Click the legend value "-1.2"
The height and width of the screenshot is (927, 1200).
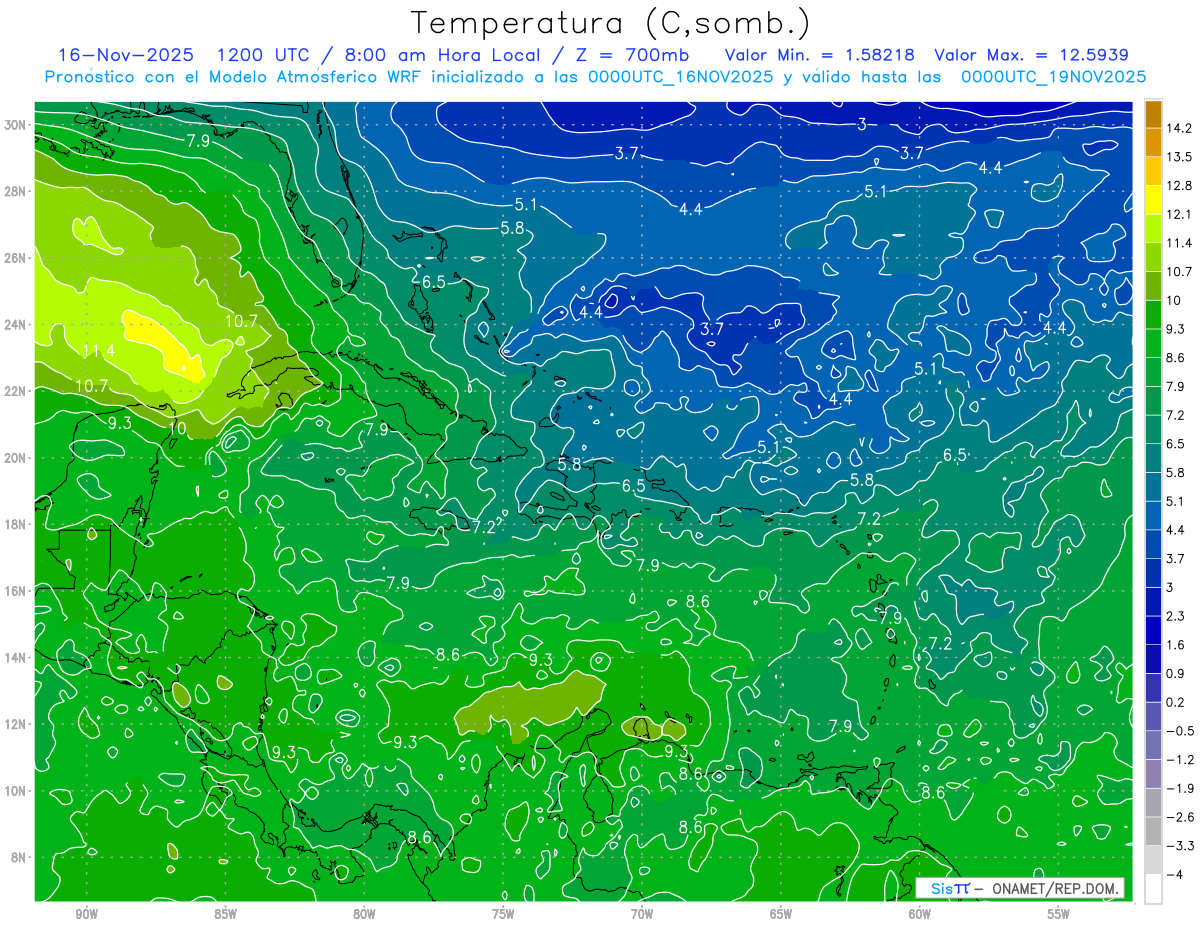1179,760
